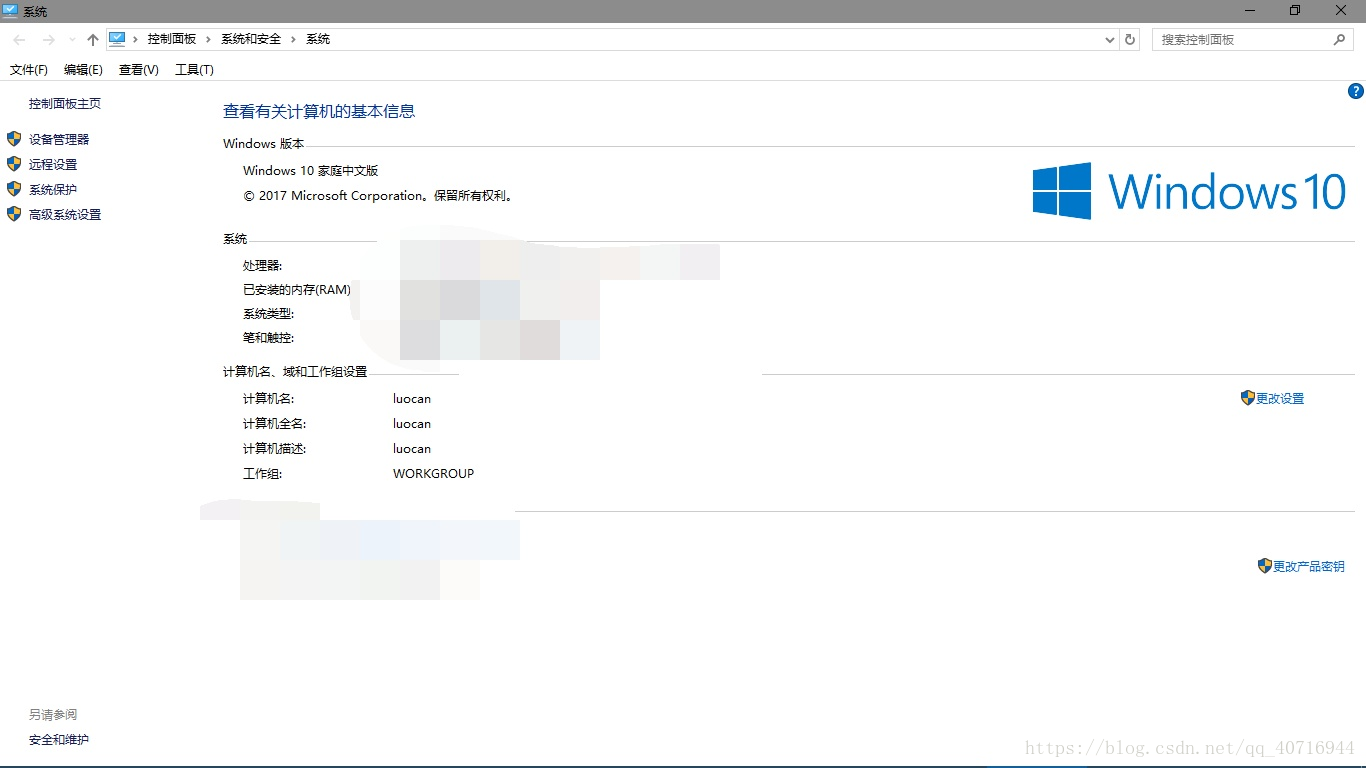This screenshot has width=1366, height=768.
Task: Click the Microsoft copyright text
Action: point(380,196)
